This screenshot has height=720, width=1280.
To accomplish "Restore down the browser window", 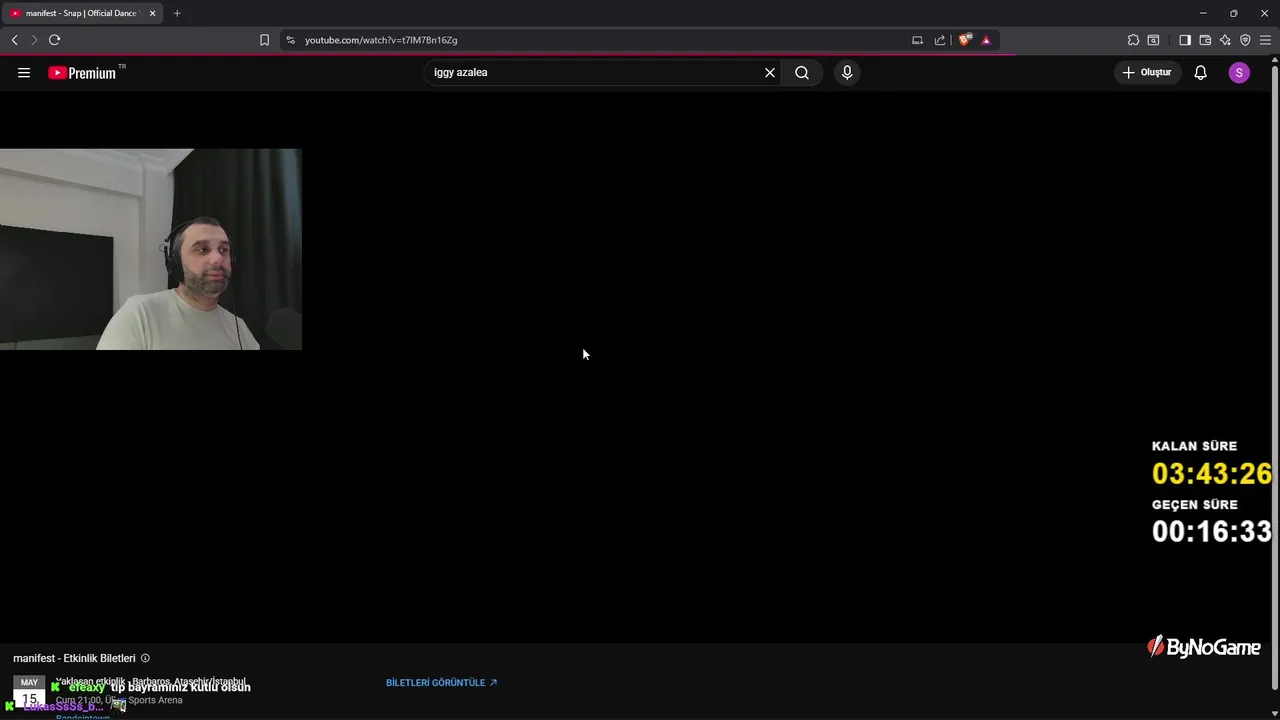I will [x=1233, y=13].
